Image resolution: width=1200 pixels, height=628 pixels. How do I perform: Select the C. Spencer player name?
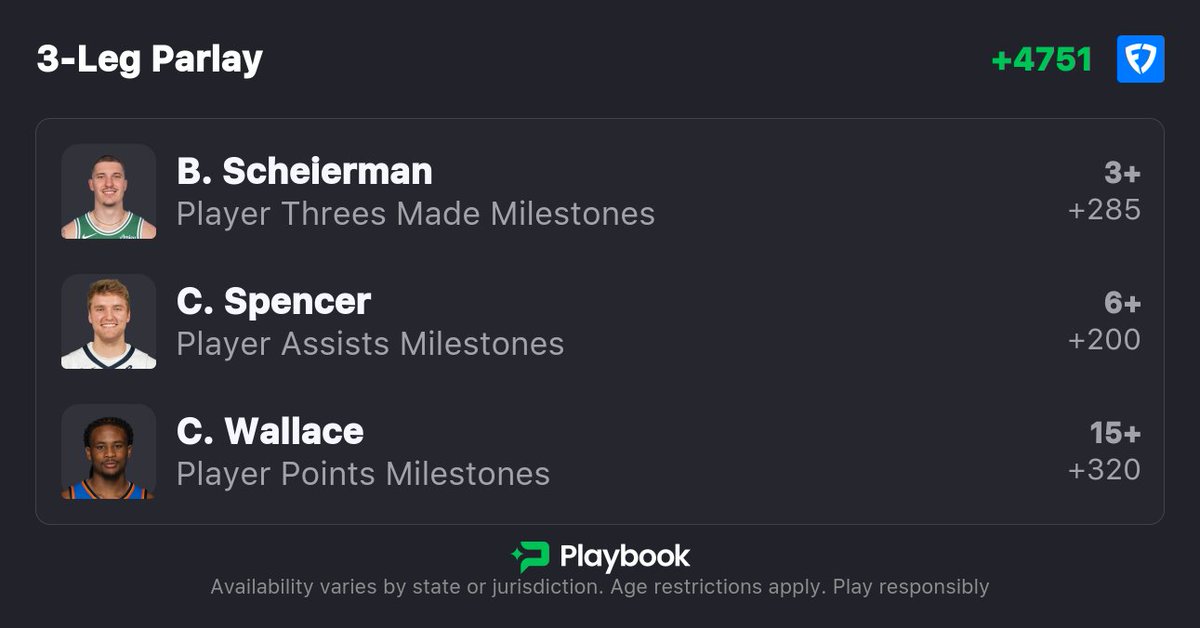(x=273, y=302)
